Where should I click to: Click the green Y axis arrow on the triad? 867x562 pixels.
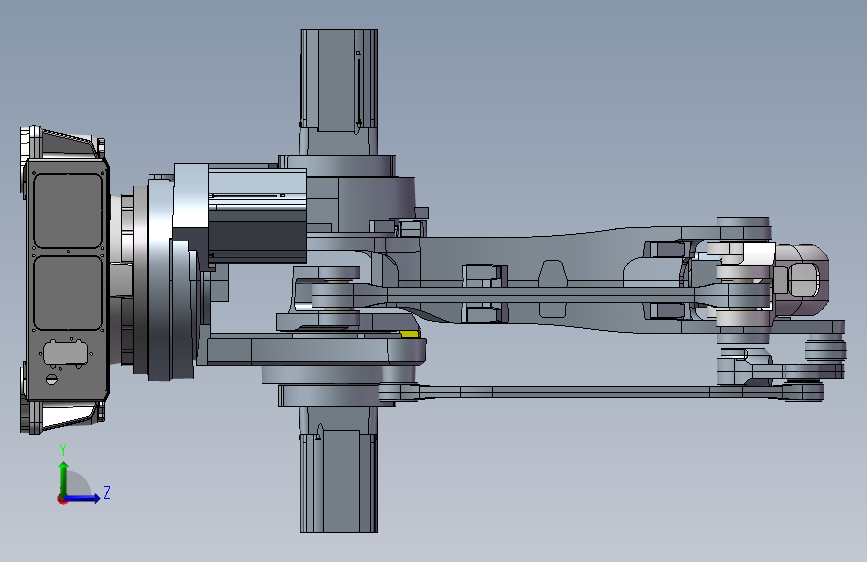coord(64,478)
